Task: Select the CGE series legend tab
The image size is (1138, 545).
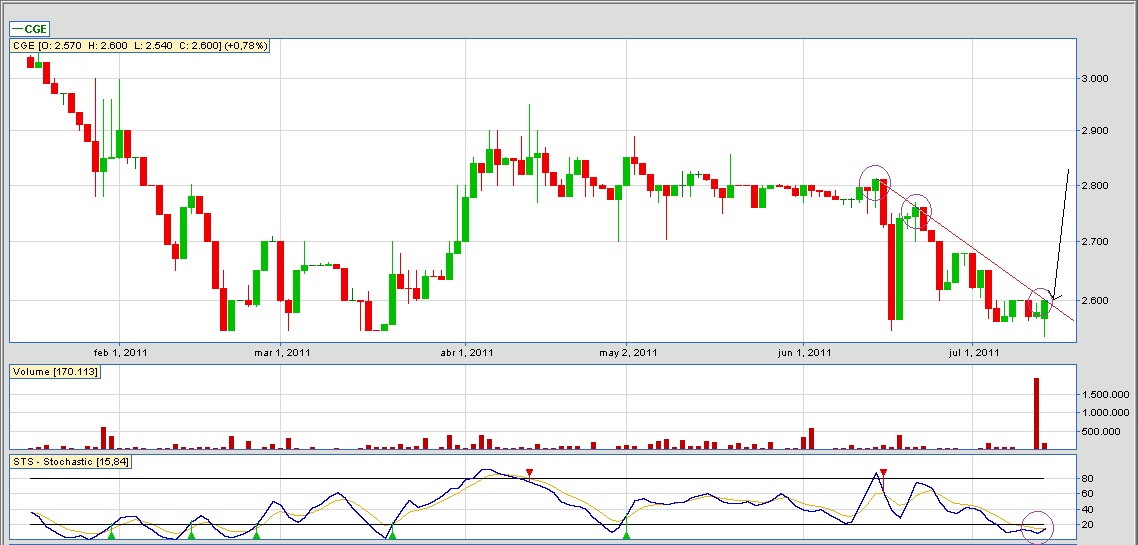Action: [30, 29]
